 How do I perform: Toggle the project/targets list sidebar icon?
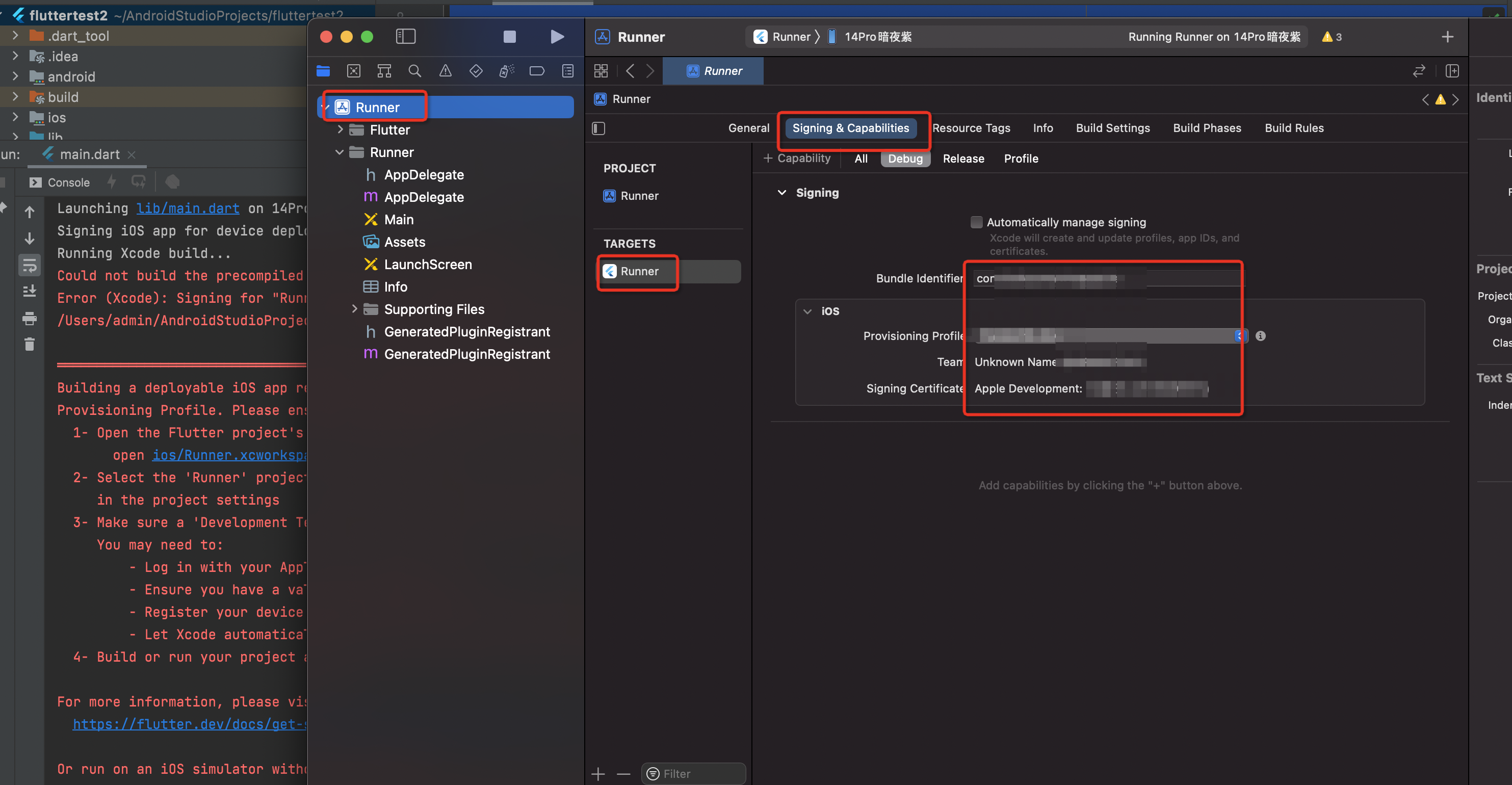tap(598, 128)
